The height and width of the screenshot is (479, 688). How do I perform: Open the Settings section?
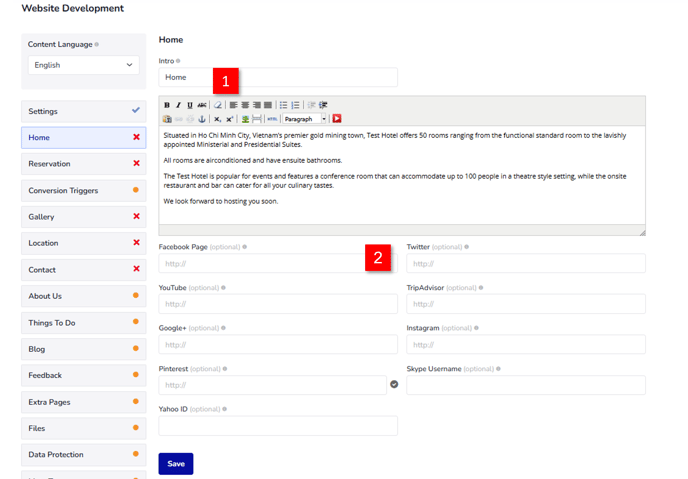pos(83,111)
